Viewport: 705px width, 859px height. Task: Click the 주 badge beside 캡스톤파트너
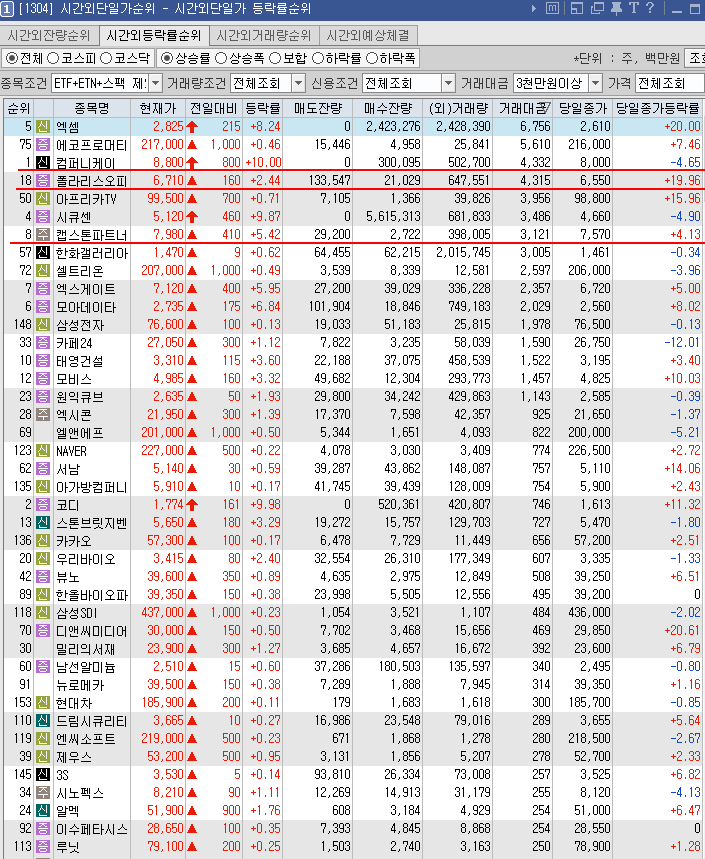(43, 235)
